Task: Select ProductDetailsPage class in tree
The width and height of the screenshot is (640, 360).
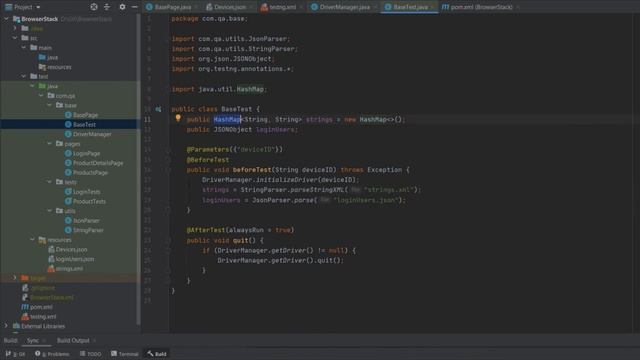Action: [x=98, y=163]
